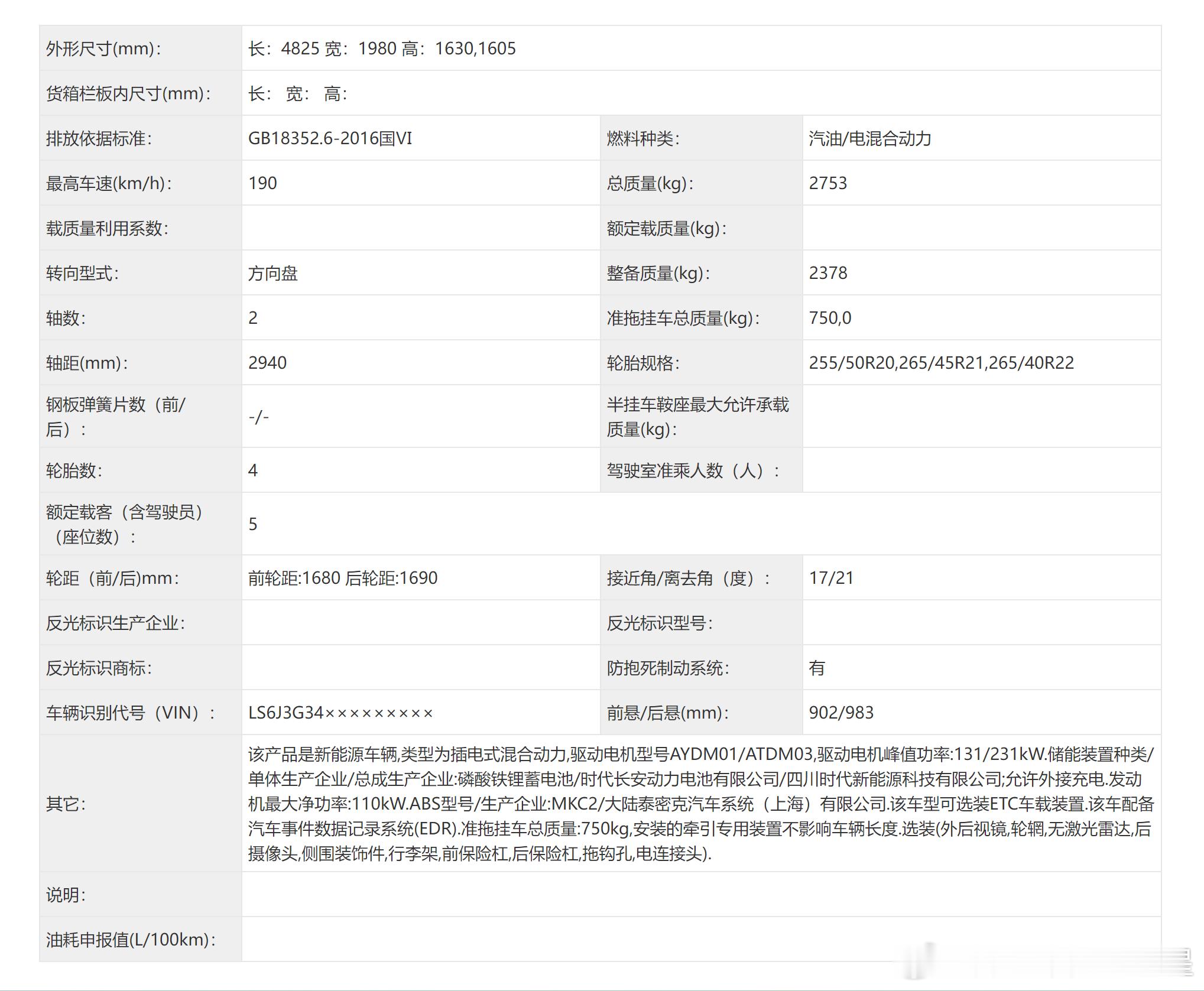Select GB18352.6-2016国VI value
Image resolution: width=1204 pixels, height=991 pixels.
(330, 138)
